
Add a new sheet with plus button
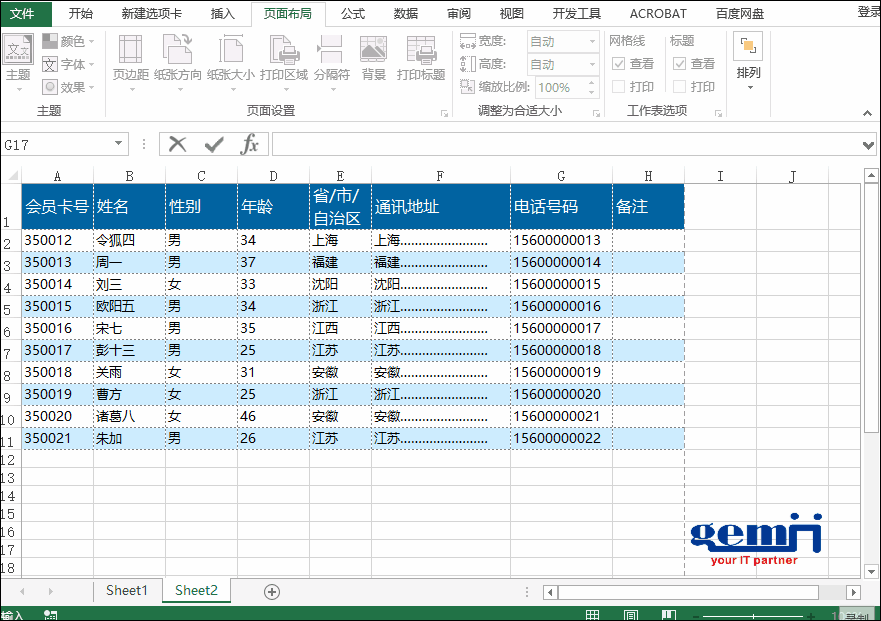pyautogui.click(x=271, y=591)
